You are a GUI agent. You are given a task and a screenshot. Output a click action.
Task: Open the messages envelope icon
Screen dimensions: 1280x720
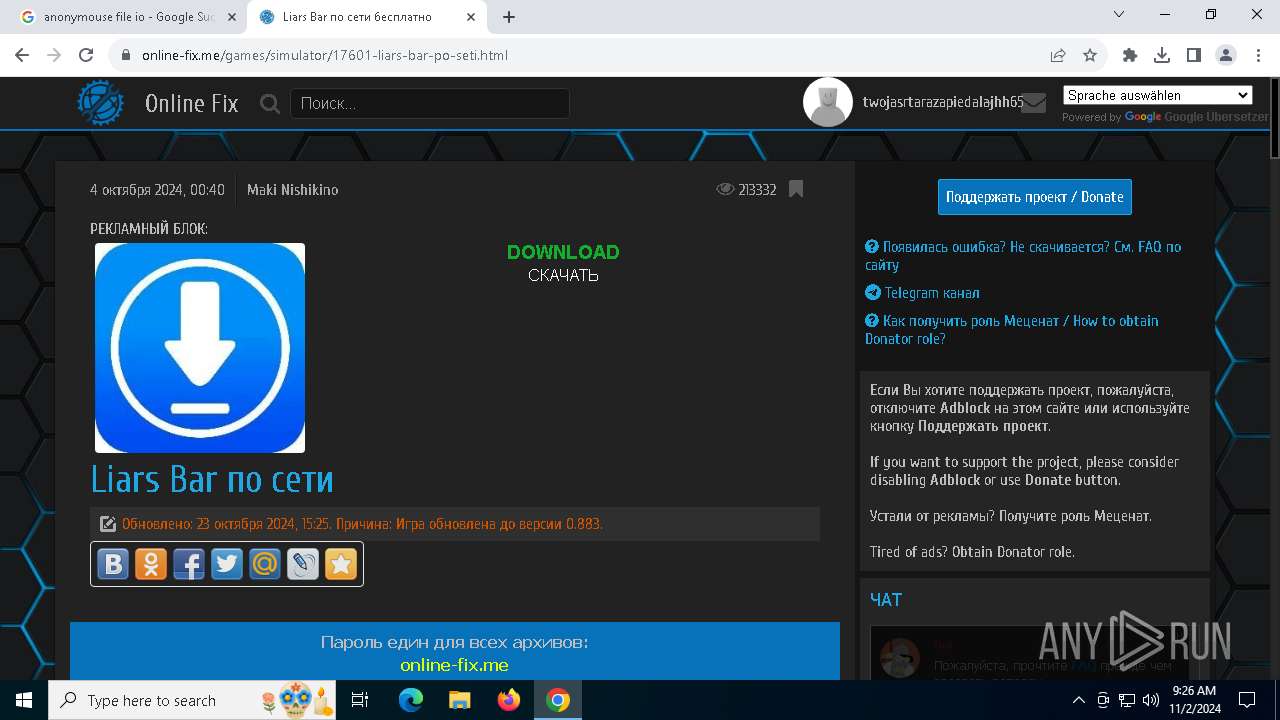tap(1034, 102)
